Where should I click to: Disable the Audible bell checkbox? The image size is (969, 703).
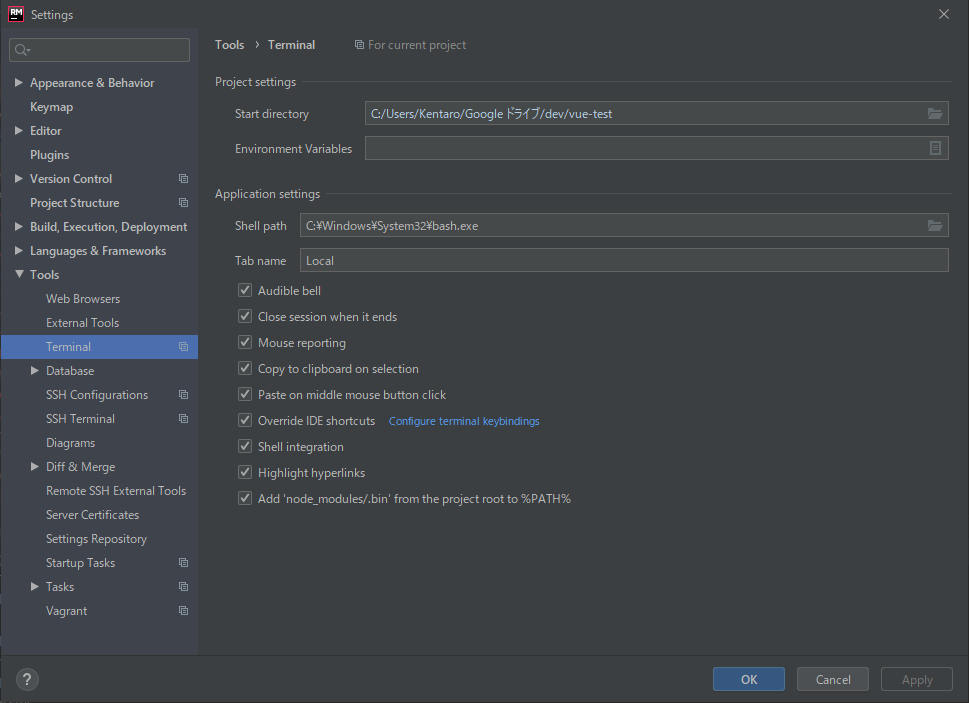pyautogui.click(x=245, y=290)
